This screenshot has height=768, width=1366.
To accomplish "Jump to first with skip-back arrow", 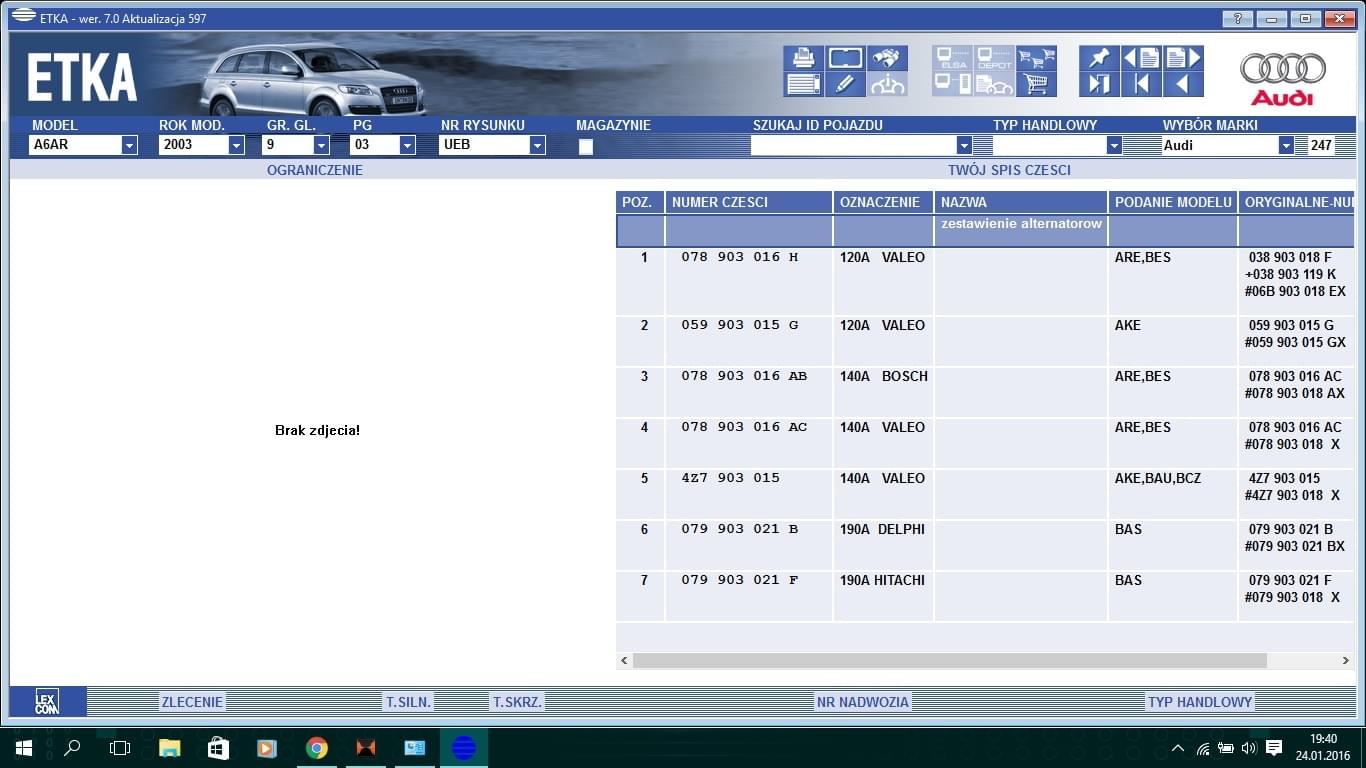I will 1141,84.
